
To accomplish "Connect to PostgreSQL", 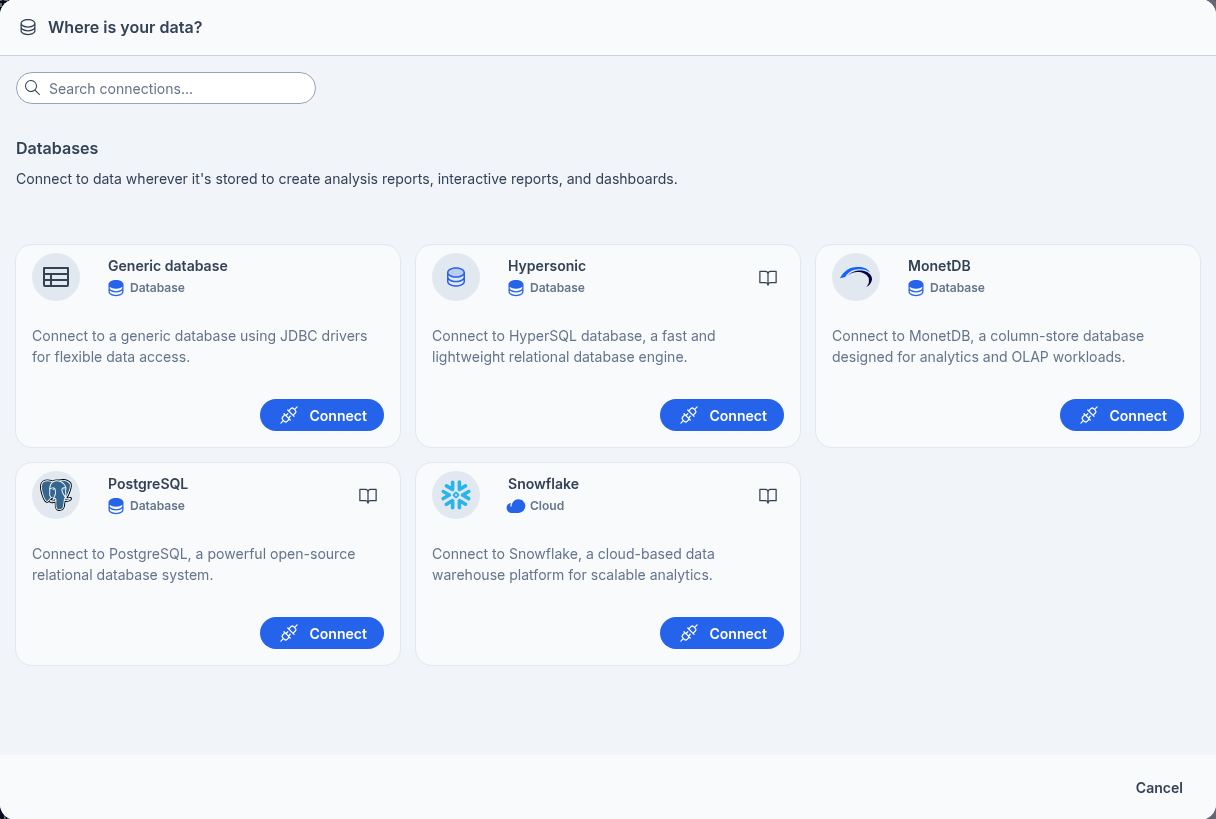I will [322, 634].
